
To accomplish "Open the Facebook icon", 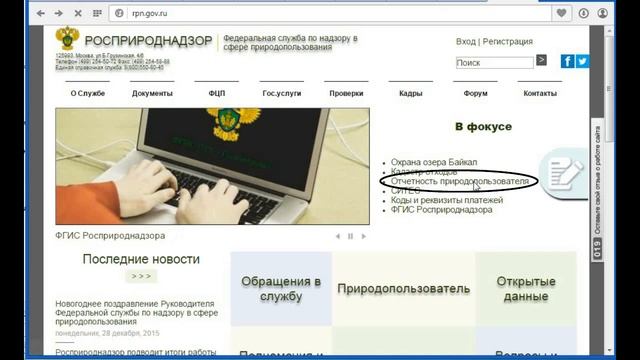I will (x=567, y=61).
